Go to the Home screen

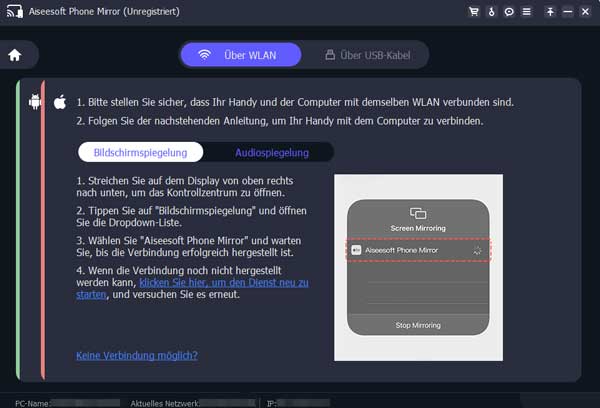[15, 55]
